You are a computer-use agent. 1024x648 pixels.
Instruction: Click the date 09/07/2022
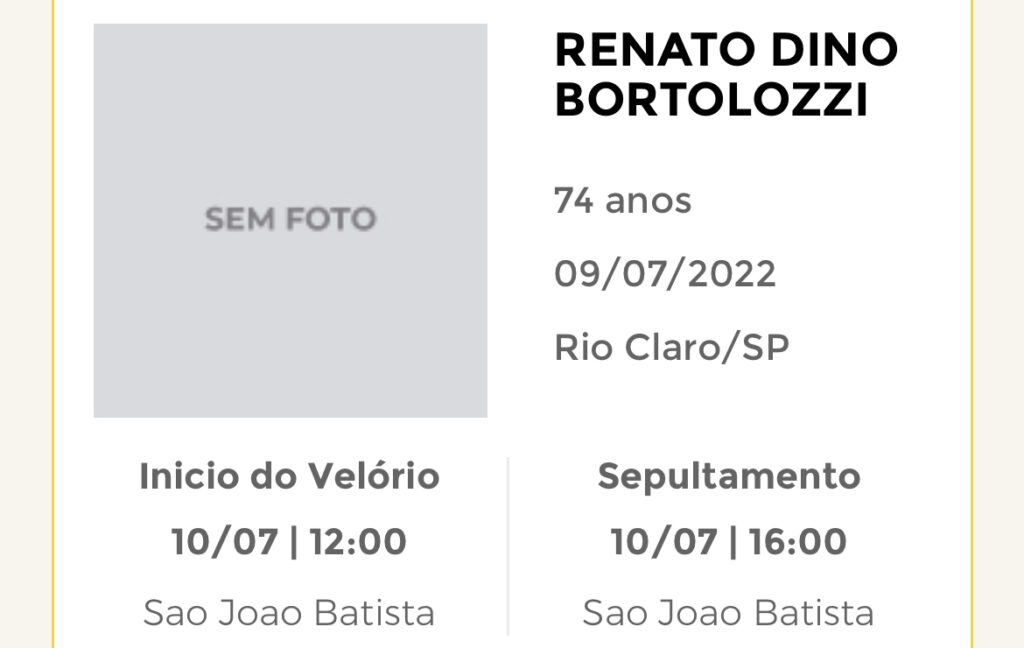(x=665, y=274)
